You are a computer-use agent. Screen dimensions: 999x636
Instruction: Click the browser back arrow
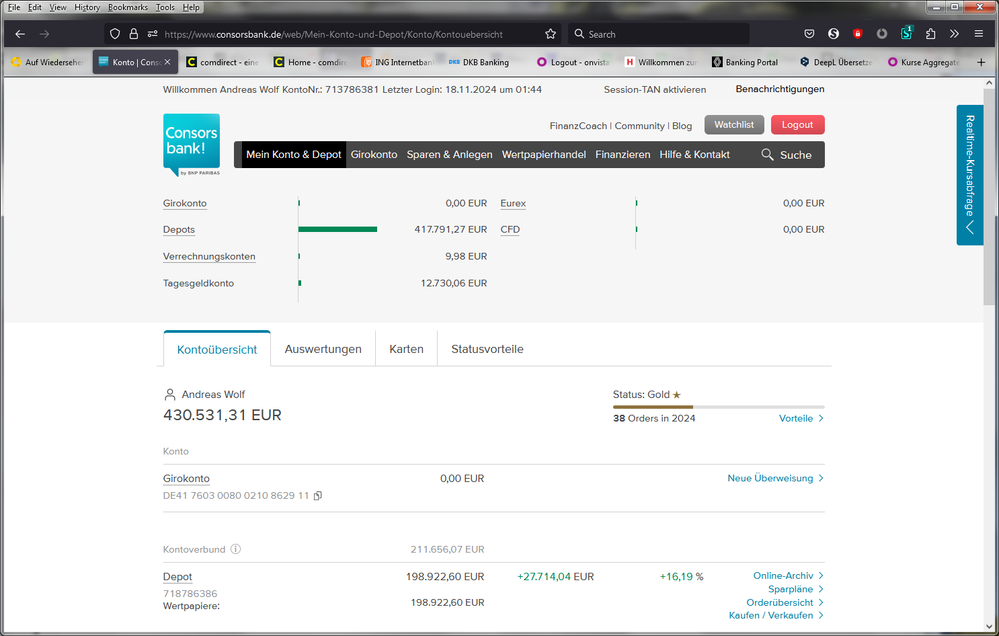[20, 34]
